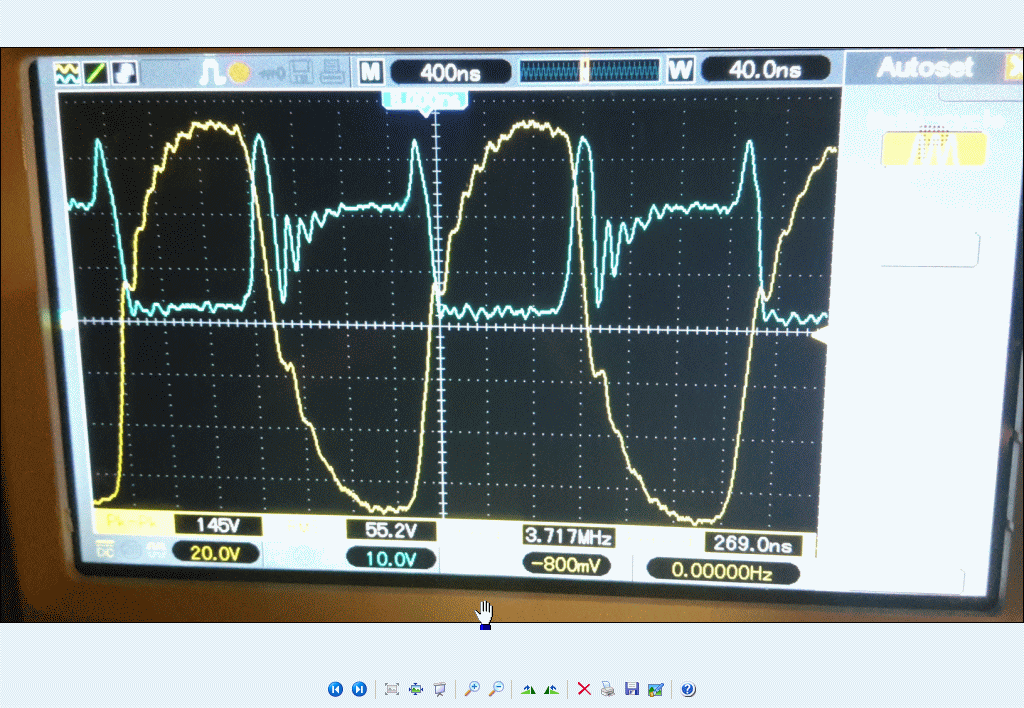Rotate the image clockwise

(x=528, y=689)
